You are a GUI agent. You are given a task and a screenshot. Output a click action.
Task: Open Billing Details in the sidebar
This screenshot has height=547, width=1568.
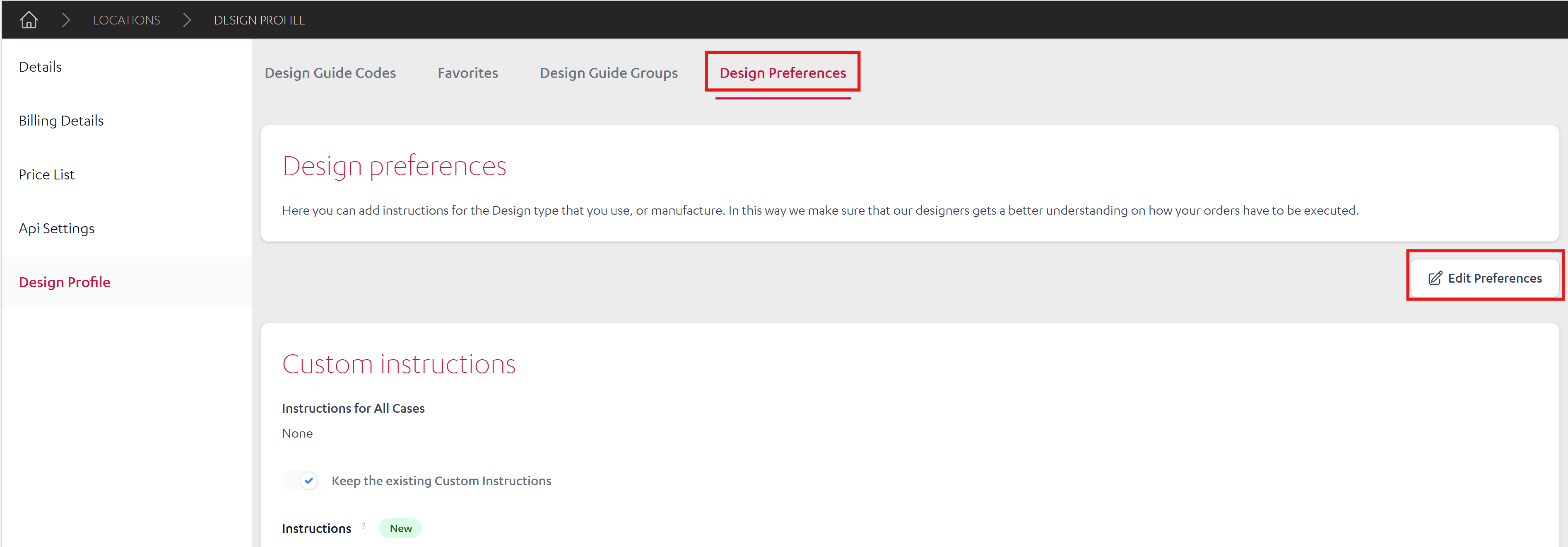(x=61, y=121)
